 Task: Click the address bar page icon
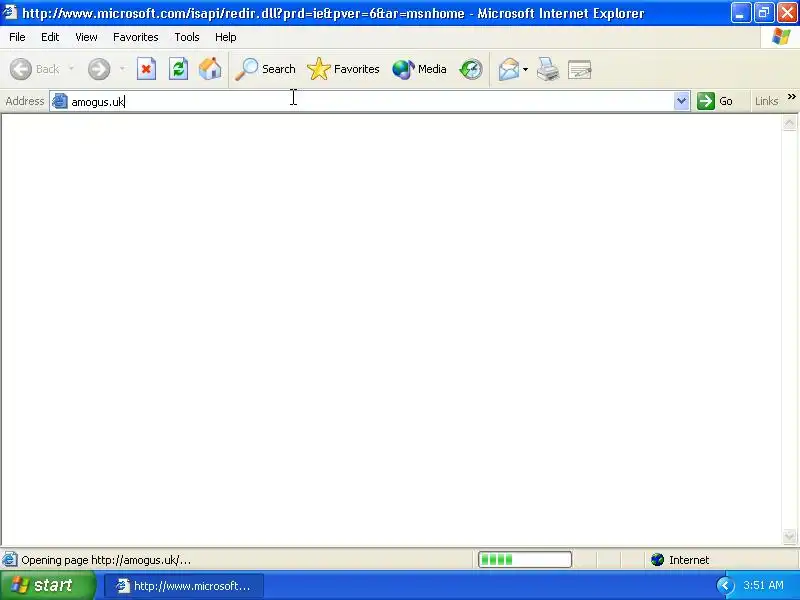60,101
